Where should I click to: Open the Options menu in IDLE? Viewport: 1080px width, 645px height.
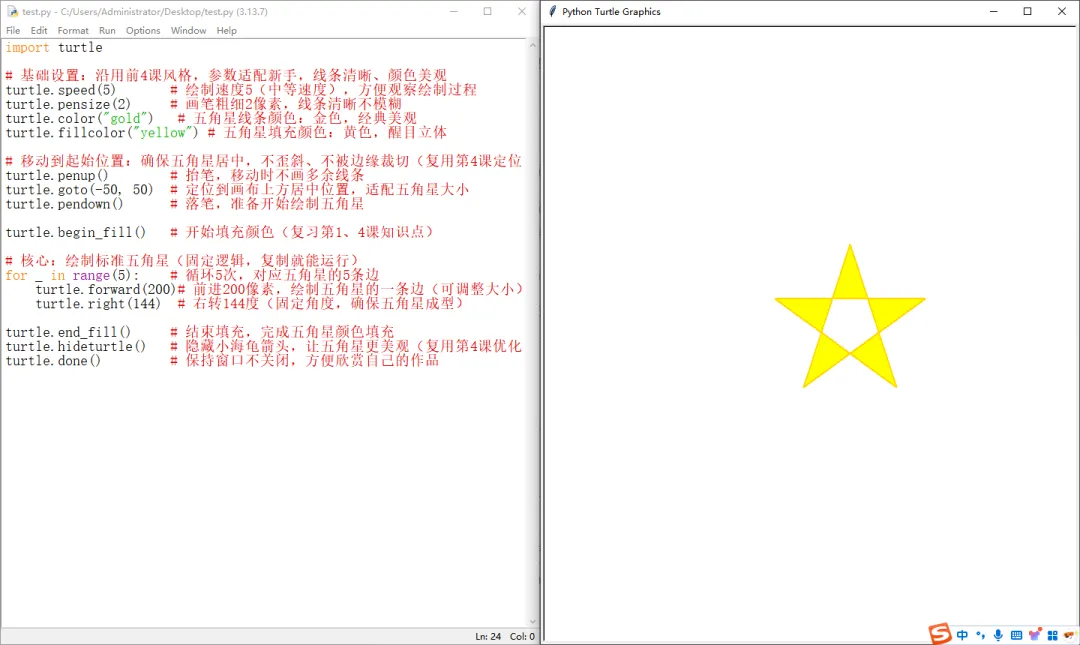143,30
